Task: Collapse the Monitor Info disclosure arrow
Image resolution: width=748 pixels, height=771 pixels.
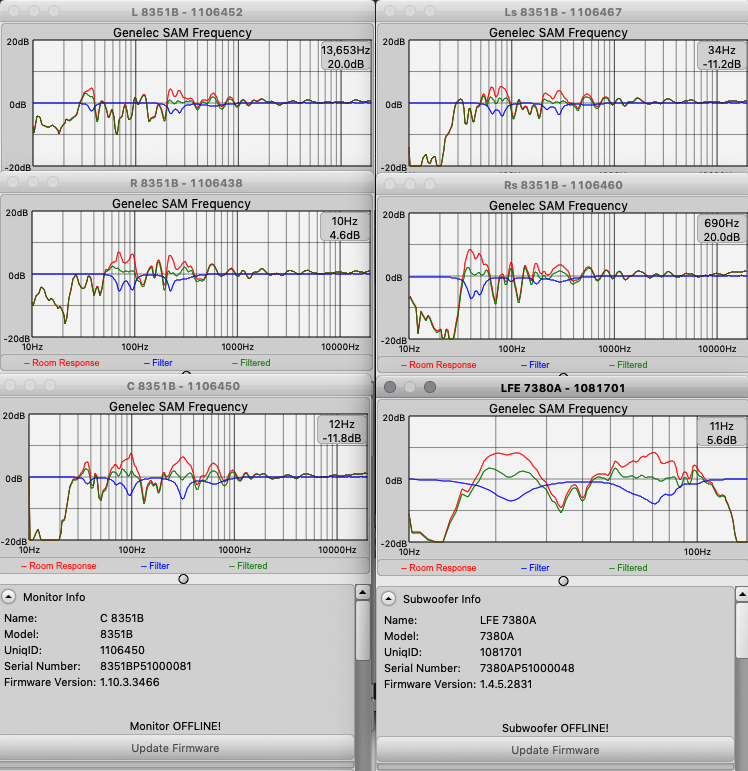Action: pyautogui.click(x=8, y=597)
